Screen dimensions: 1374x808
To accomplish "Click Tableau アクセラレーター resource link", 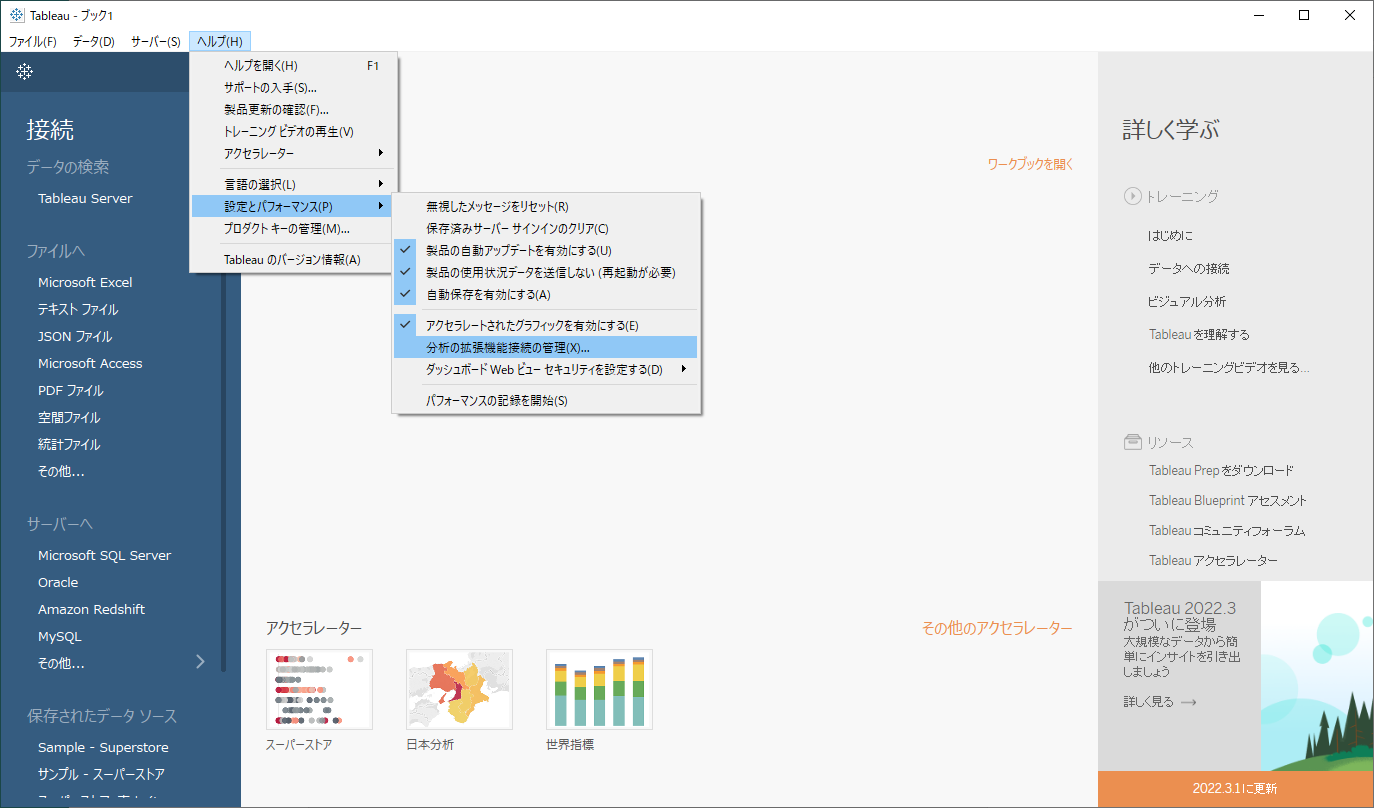I will [1213, 560].
